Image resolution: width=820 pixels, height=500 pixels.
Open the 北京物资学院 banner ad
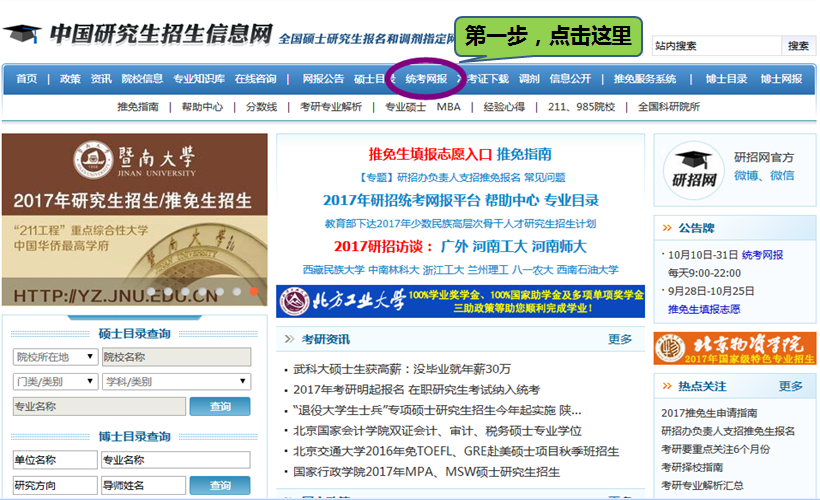(734, 348)
